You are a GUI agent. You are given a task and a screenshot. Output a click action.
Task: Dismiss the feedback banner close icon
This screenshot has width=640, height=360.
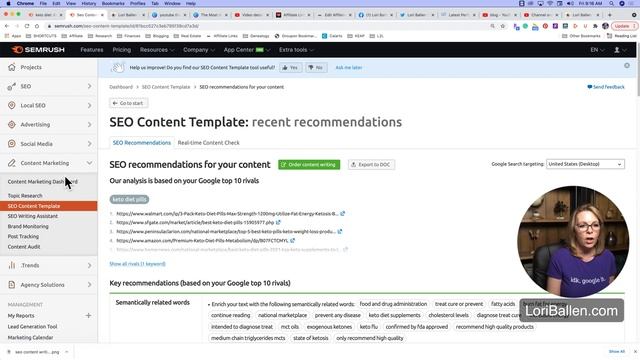coord(627,66)
